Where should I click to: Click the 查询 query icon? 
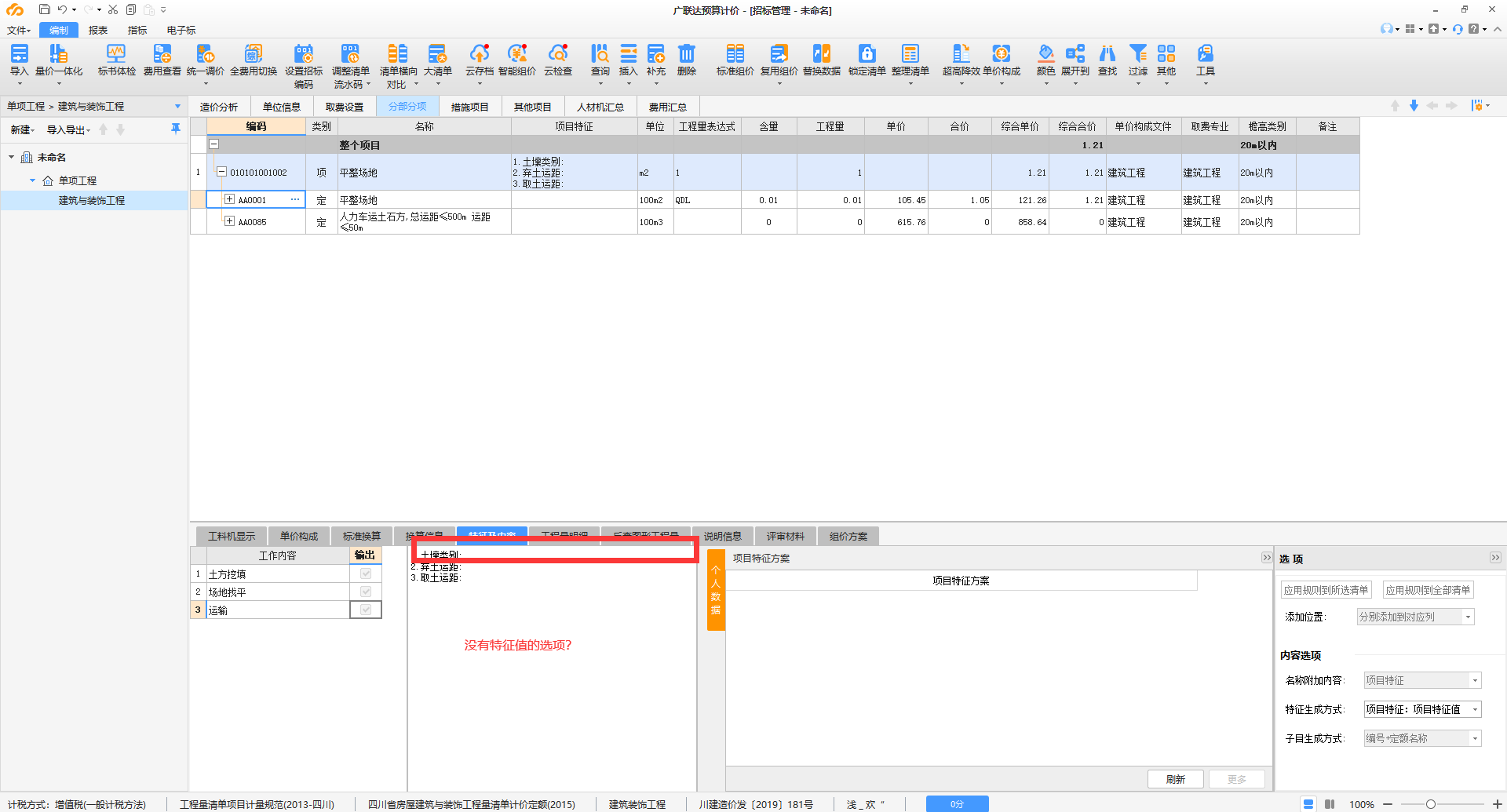coord(600,53)
